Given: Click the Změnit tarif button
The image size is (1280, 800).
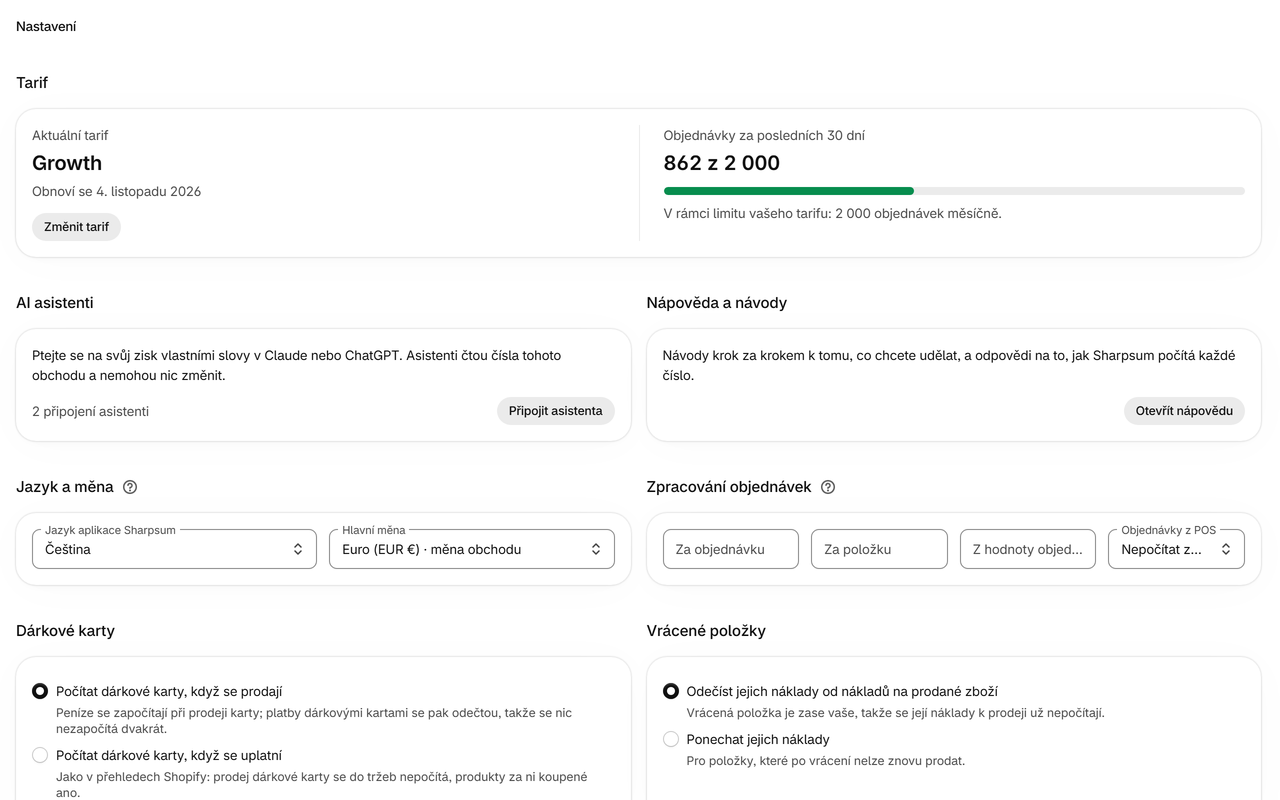Looking at the screenshot, I should [76, 227].
